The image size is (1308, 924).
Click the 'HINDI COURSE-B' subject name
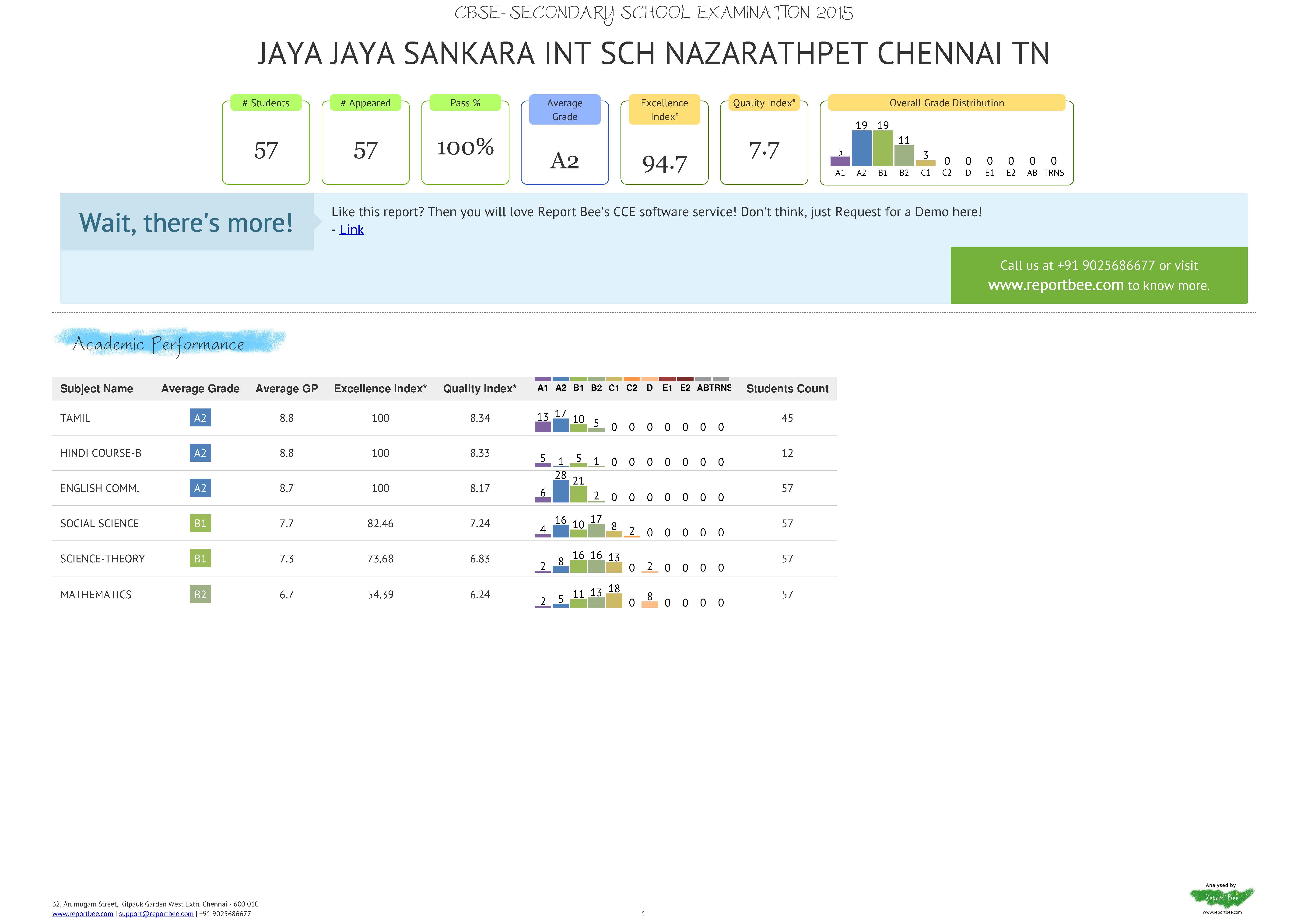(101, 454)
